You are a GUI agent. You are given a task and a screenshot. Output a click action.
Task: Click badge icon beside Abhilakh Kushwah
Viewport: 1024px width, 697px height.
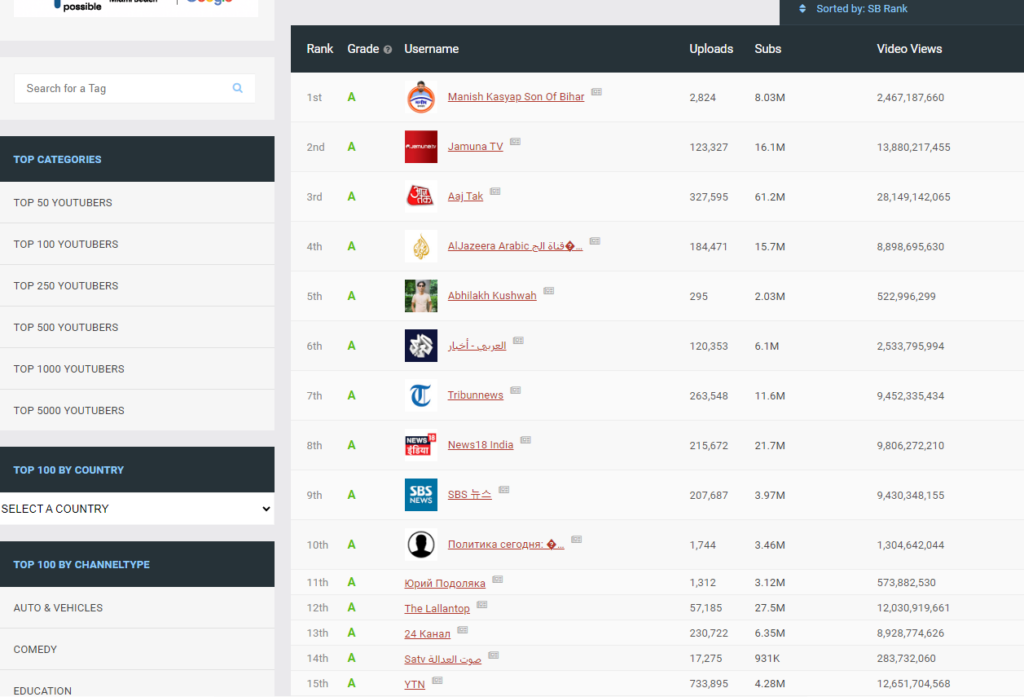549,291
